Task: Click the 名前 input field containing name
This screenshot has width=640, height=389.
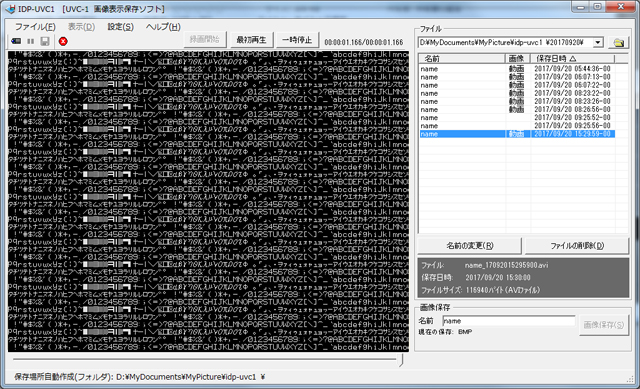Action: [x=509, y=321]
